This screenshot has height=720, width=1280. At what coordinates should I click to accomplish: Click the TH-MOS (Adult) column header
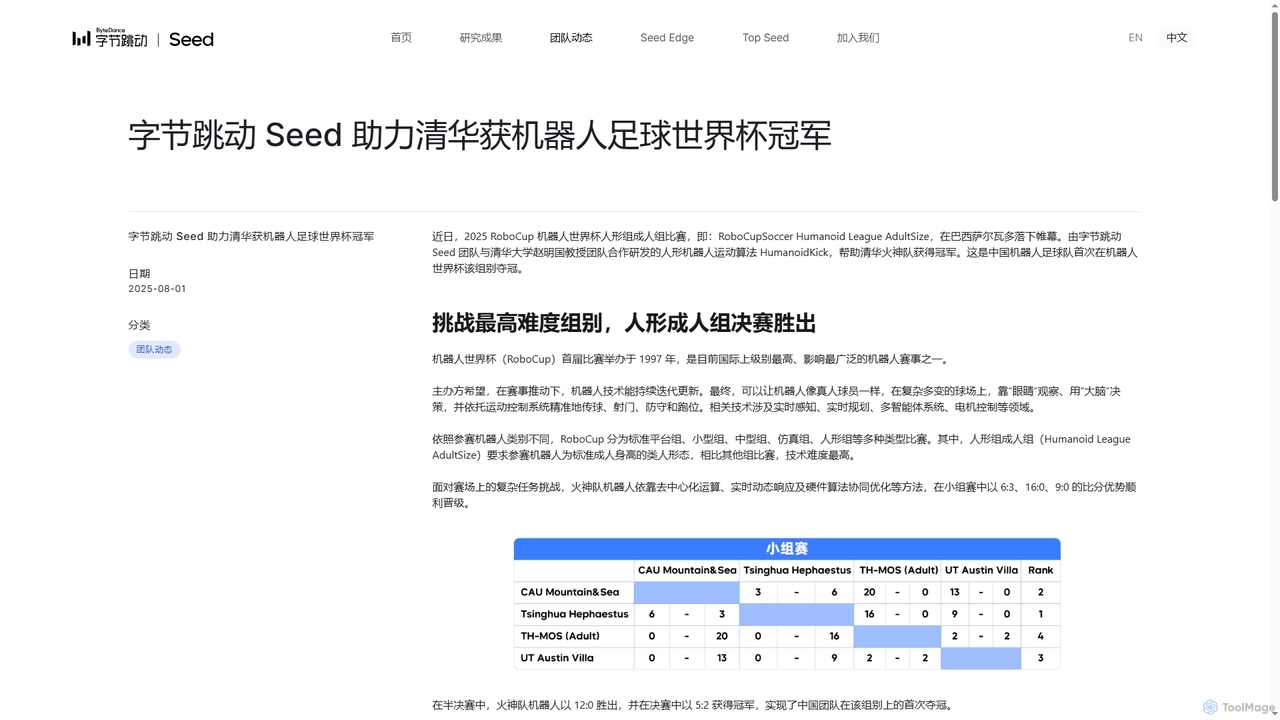[x=897, y=570]
